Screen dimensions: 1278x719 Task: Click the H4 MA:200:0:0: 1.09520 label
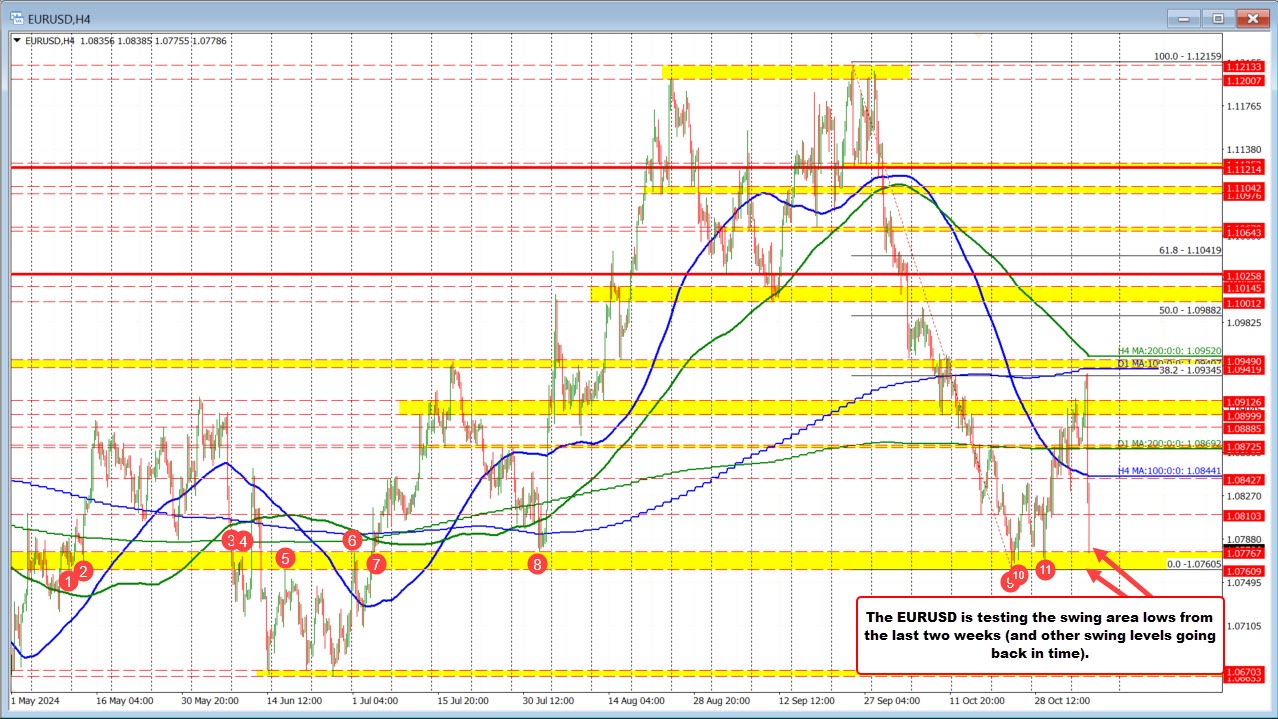(x=1168, y=351)
